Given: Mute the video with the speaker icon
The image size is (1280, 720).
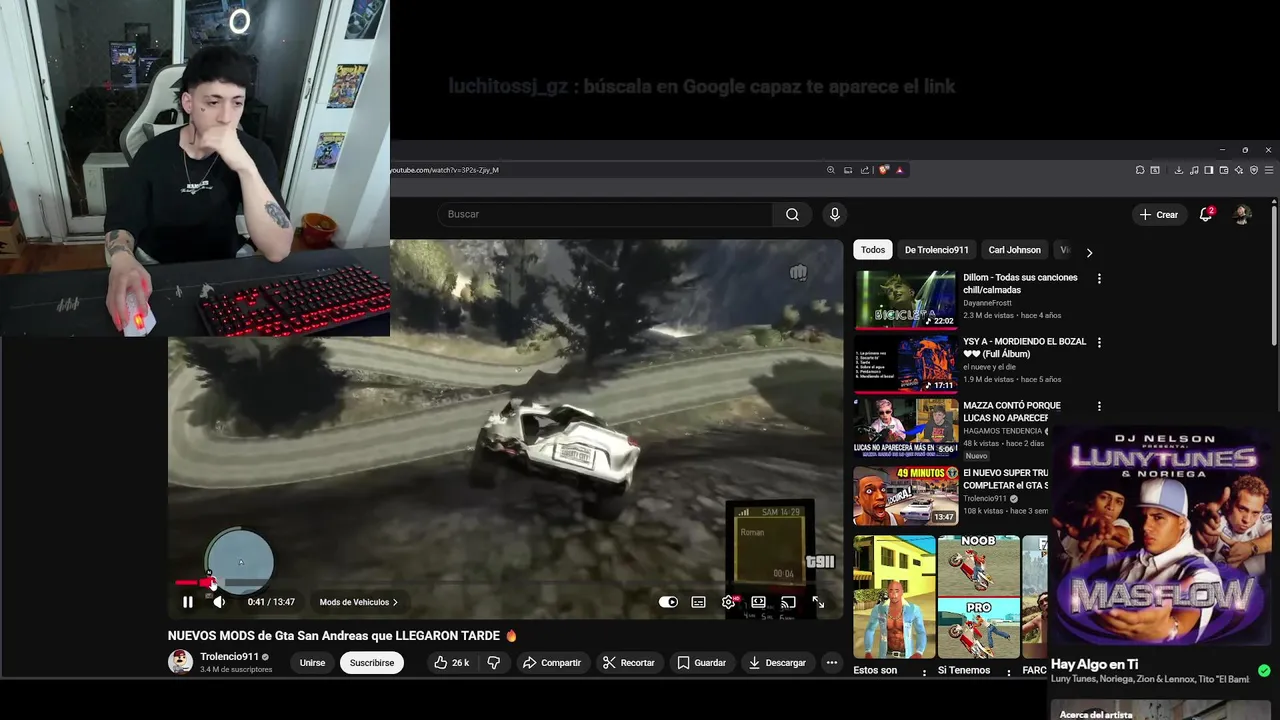Looking at the screenshot, I should pos(219,602).
